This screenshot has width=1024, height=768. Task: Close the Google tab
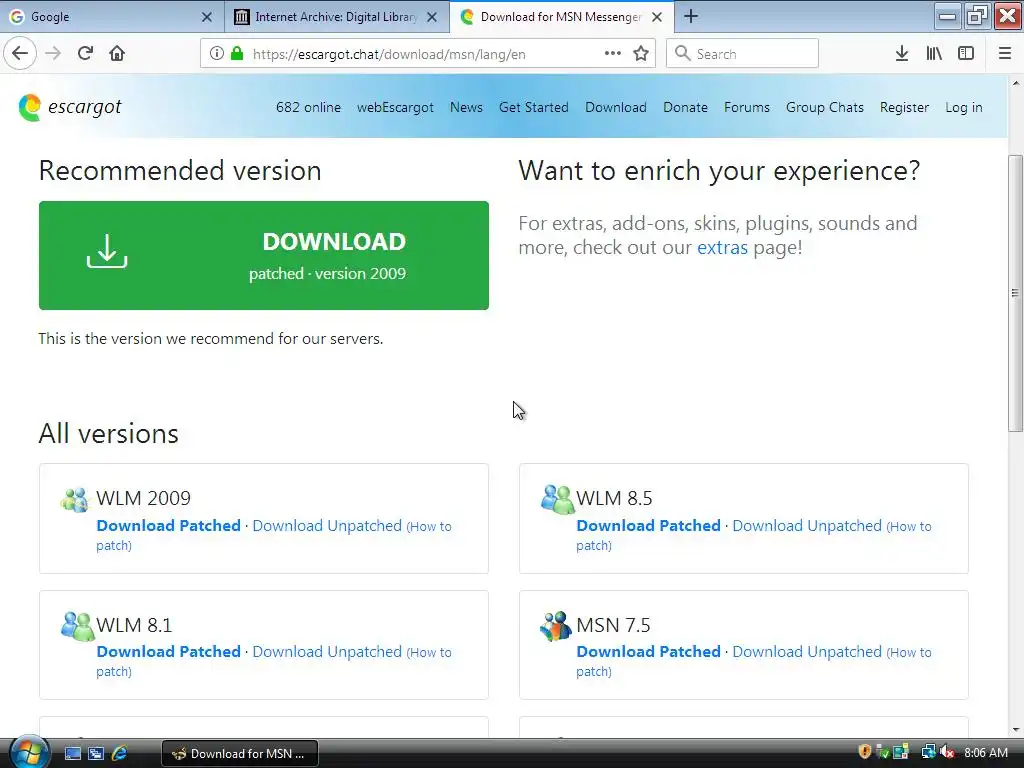[206, 17]
